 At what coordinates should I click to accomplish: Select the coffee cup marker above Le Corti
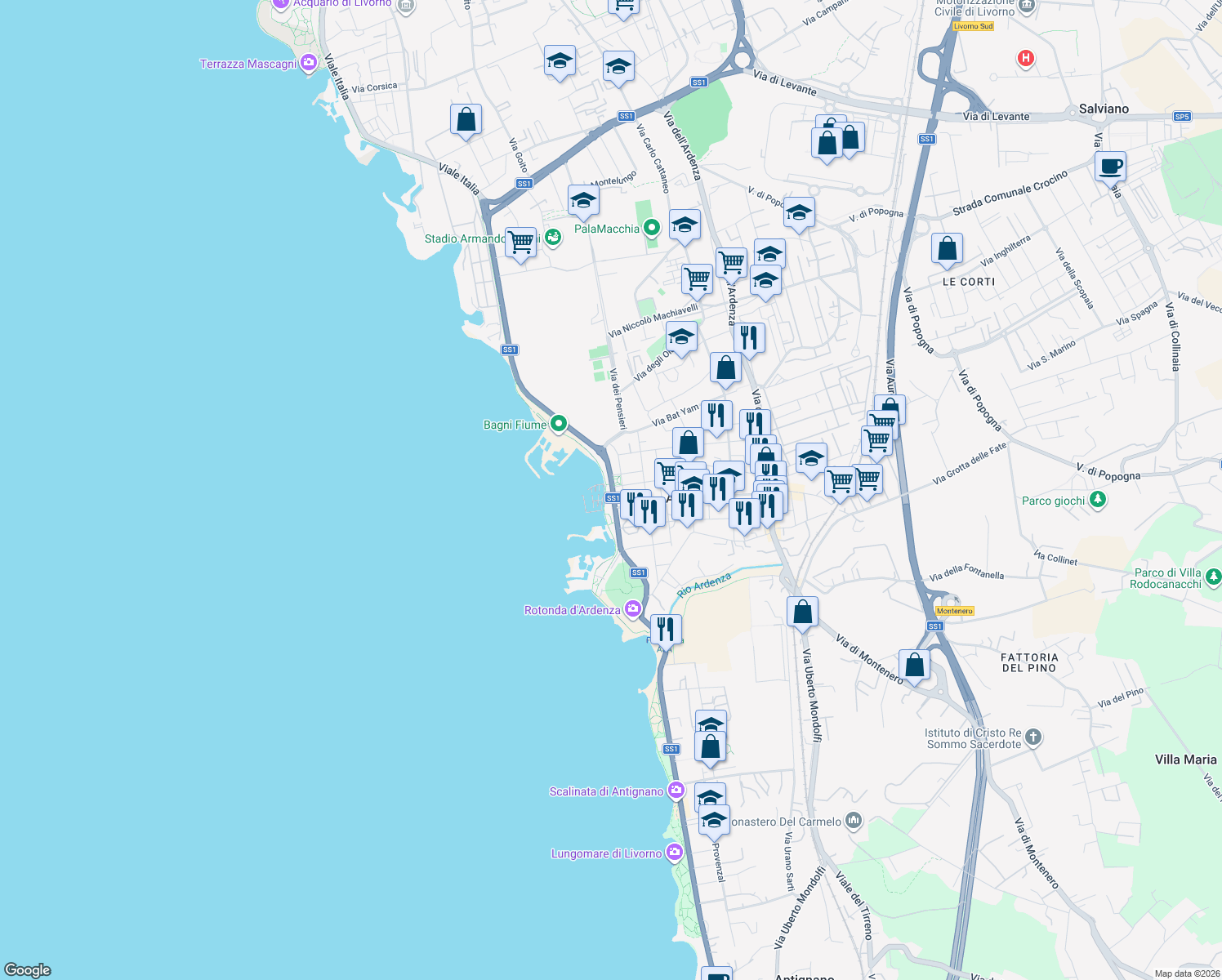(1109, 165)
